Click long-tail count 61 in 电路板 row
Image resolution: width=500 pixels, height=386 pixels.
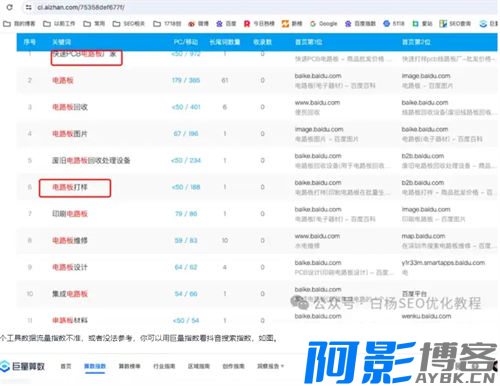tap(225, 80)
